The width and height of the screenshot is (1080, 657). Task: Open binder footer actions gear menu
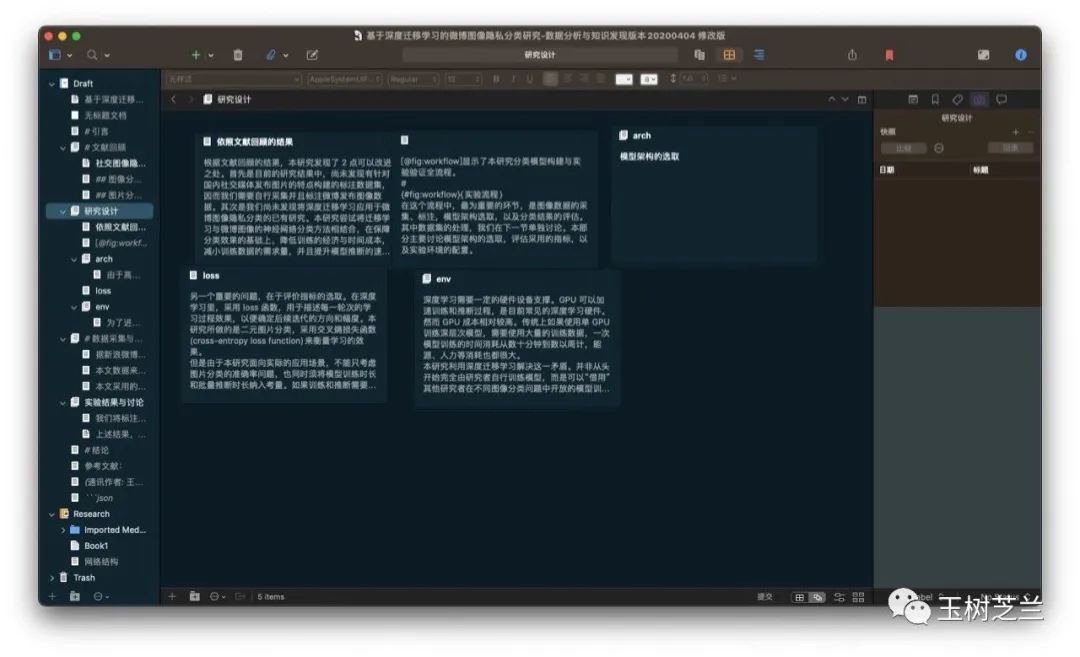pos(101,596)
